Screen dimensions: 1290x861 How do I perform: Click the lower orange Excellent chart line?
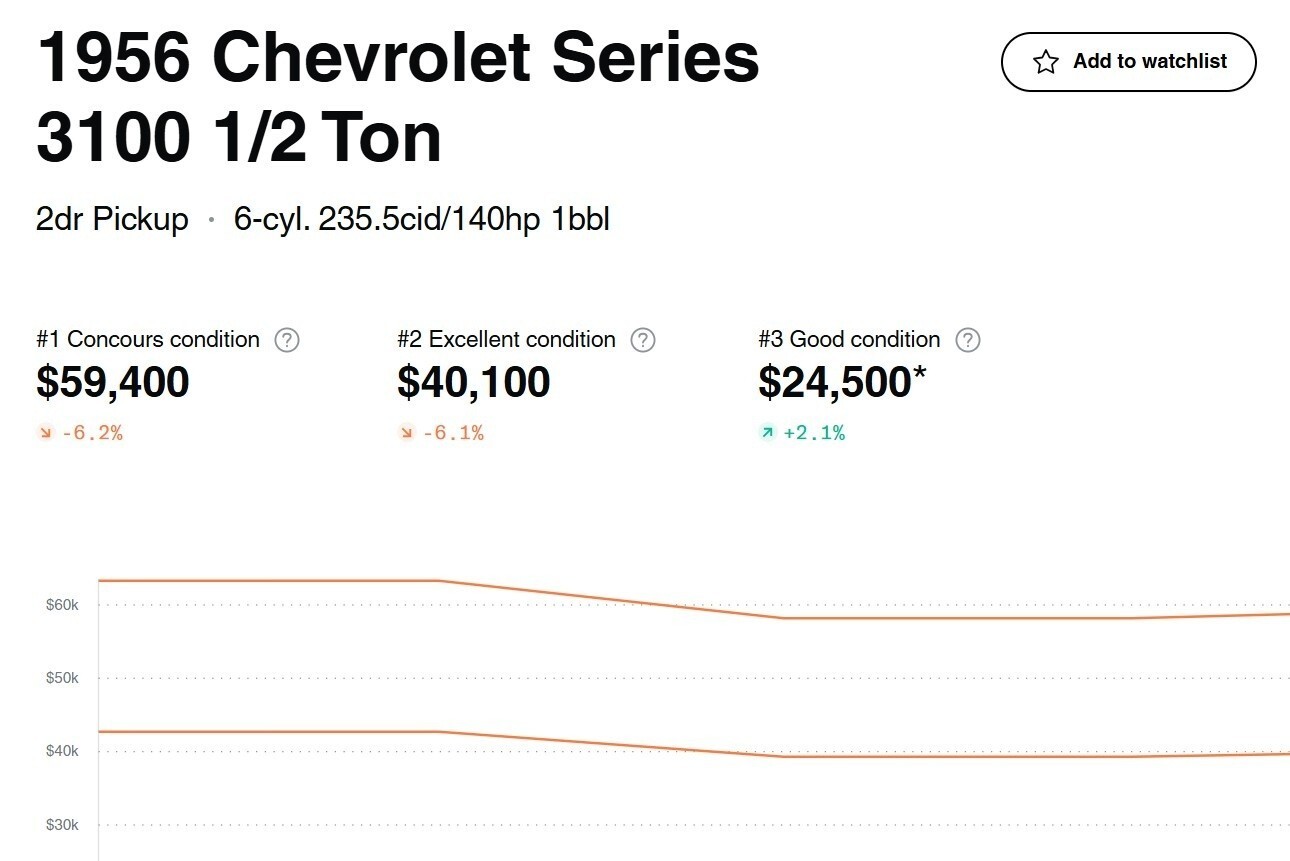point(270,732)
